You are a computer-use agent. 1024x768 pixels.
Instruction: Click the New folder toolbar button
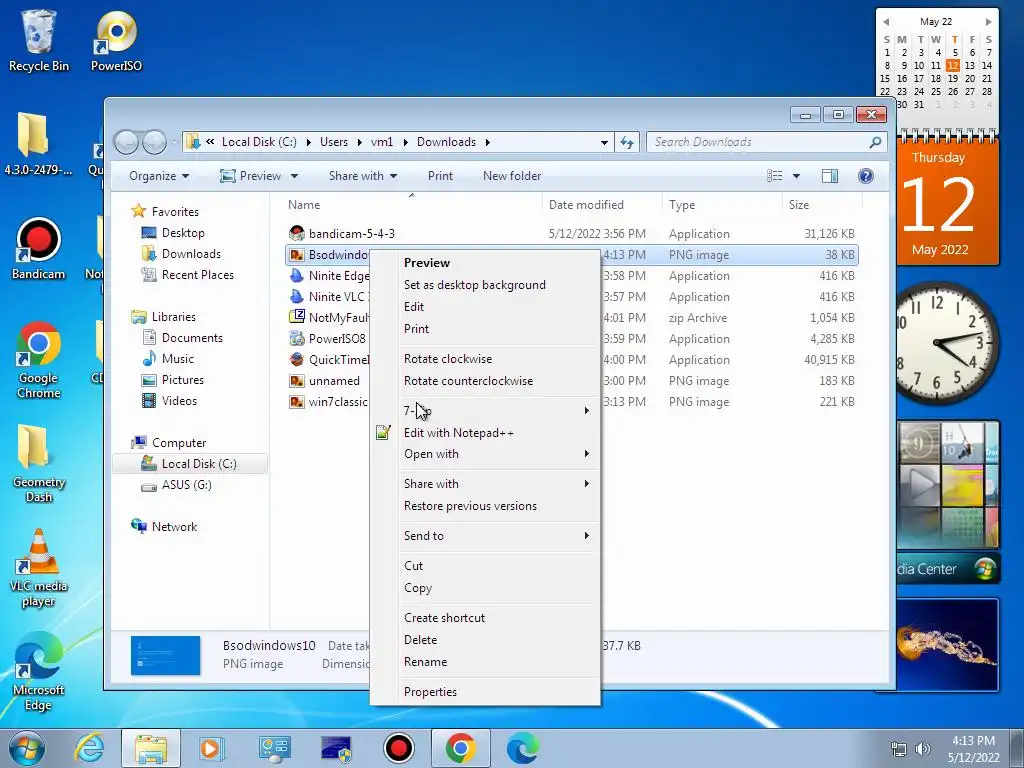pos(512,176)
